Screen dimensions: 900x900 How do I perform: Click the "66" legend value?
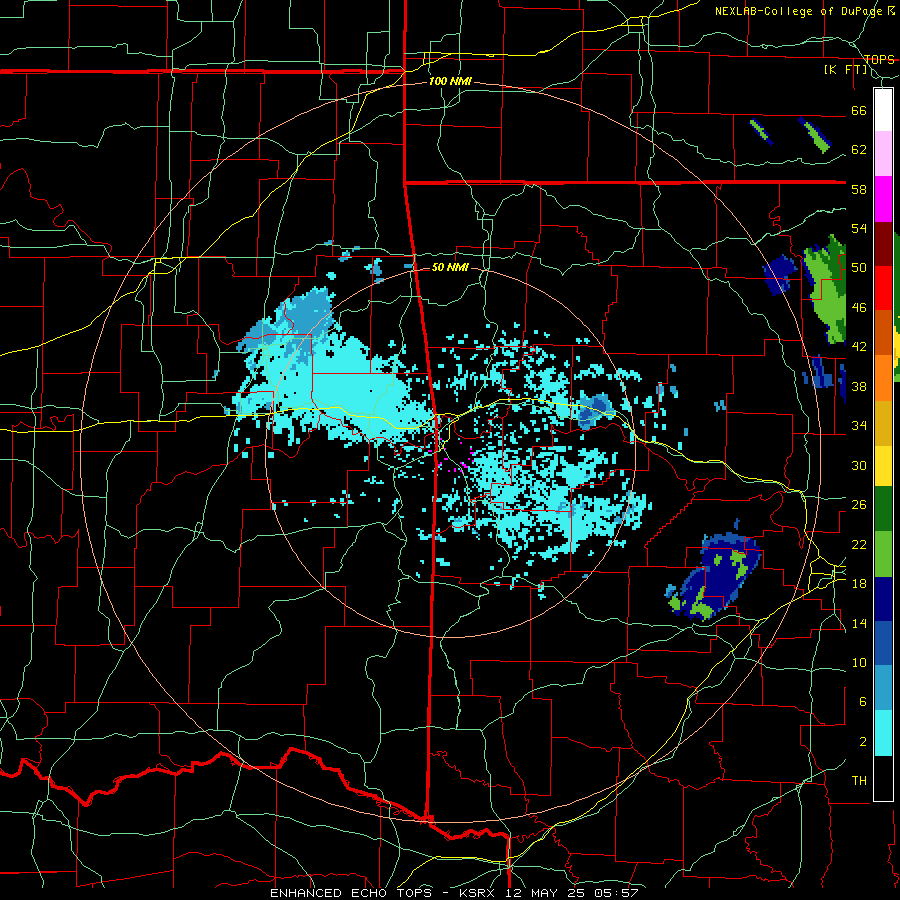[x=859, y=110]
